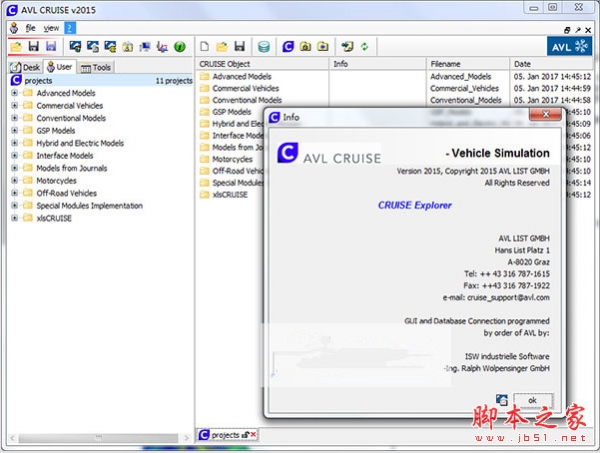Viewport: 600px width, 453px height.
Task: Click the left scroll arrow of tree scrollbar
Action: tap(13, 438)
